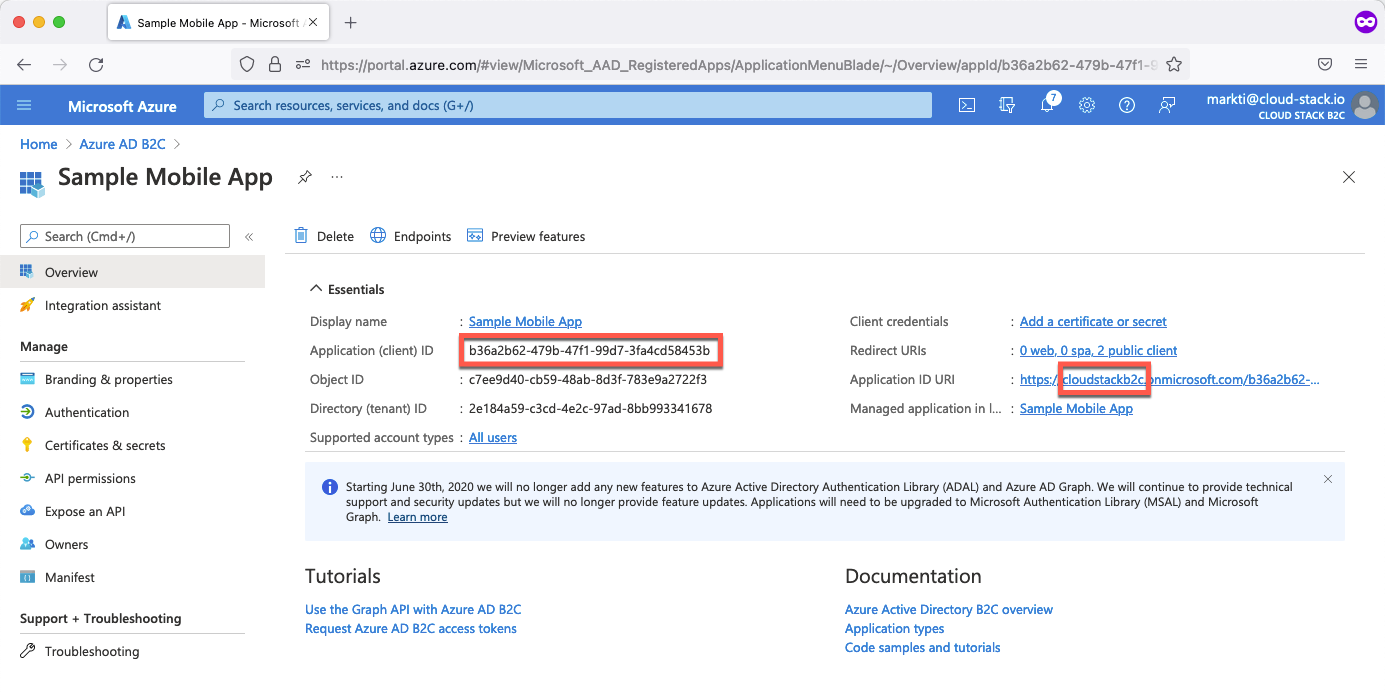Click the All users link
This screenshot has width=1385, height=693.
click(493, 437)
